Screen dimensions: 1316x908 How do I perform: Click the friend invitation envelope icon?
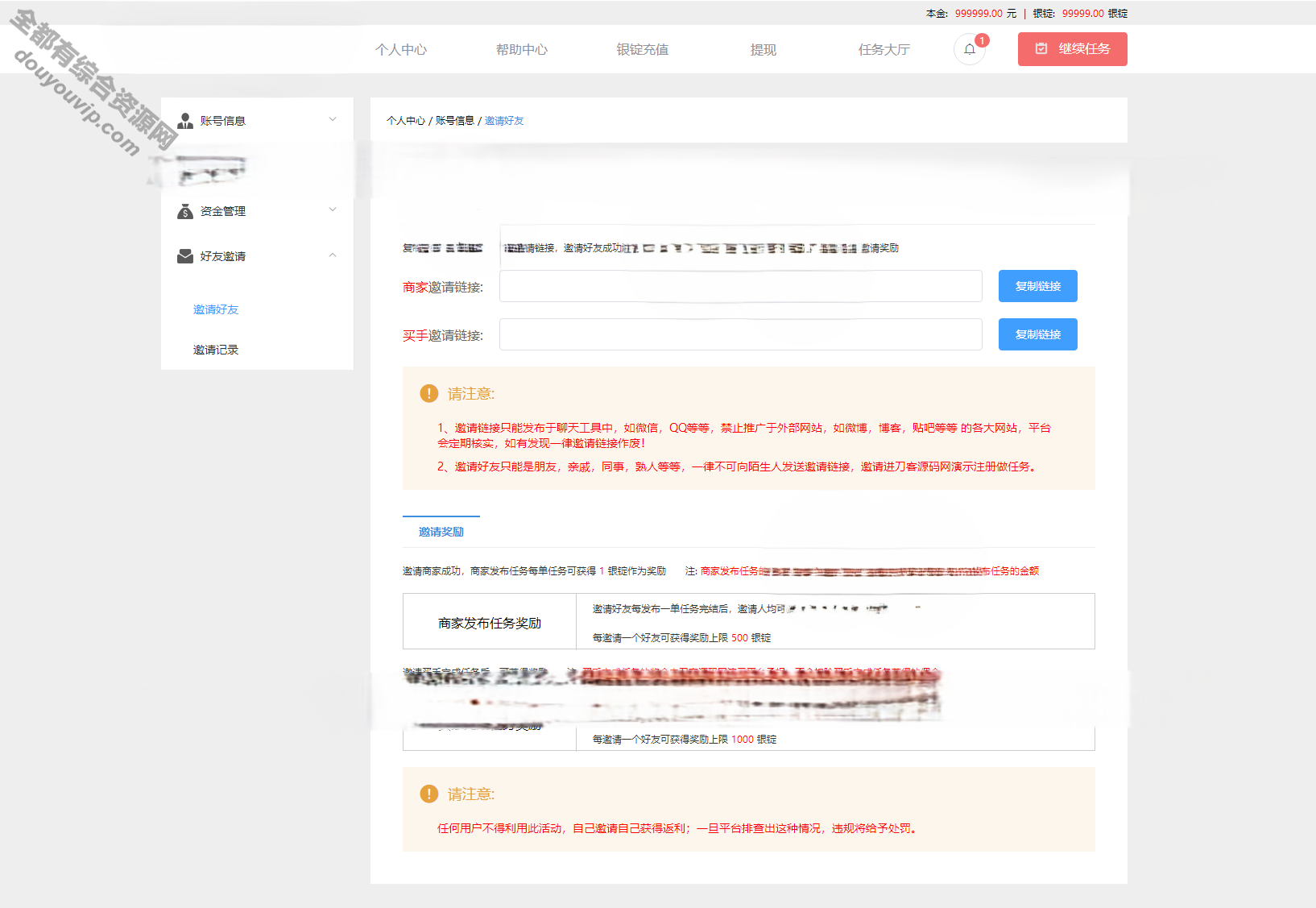click(x=185, y=256)
